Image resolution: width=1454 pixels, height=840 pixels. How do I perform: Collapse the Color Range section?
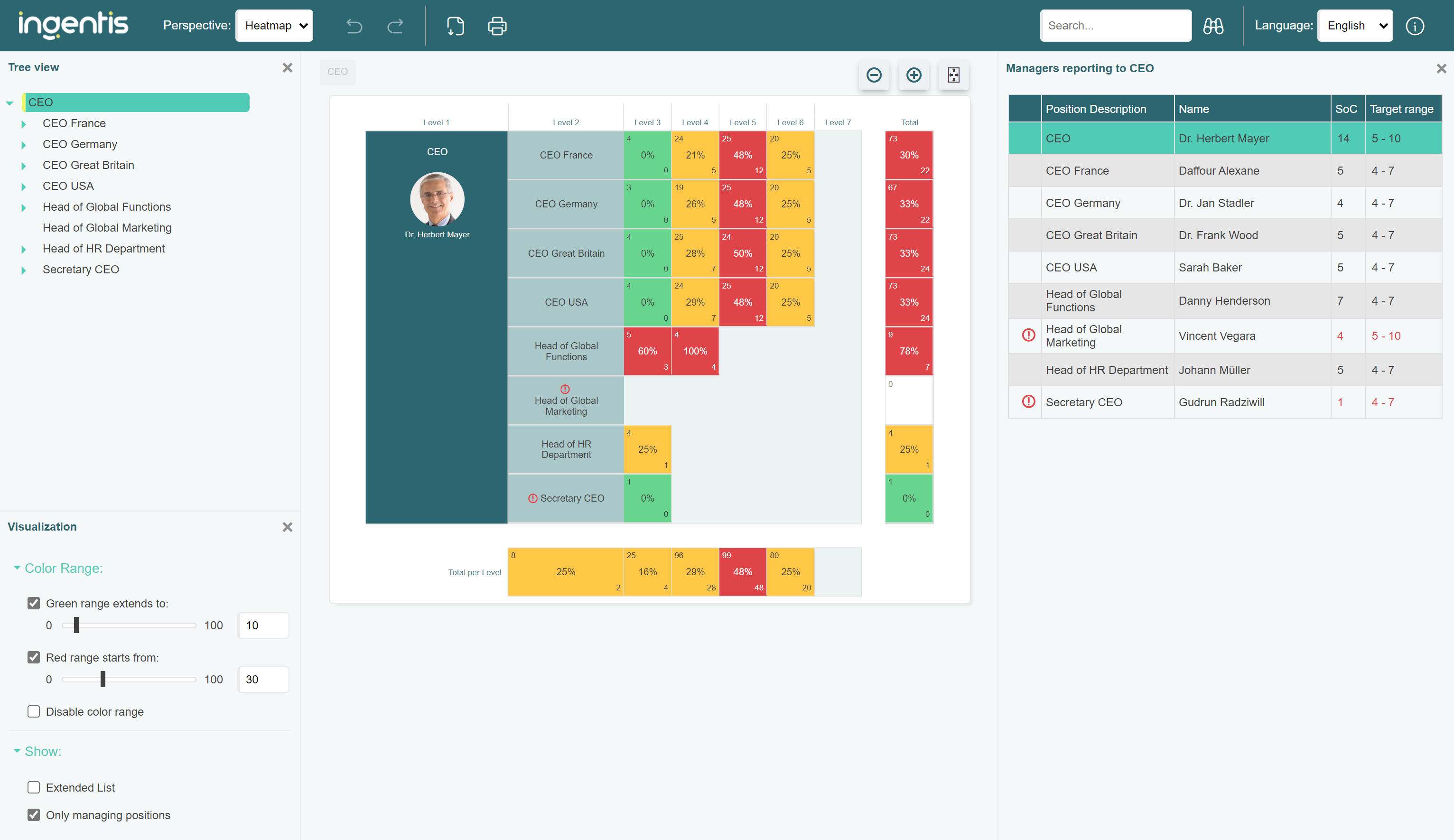[x=17, y=568]
